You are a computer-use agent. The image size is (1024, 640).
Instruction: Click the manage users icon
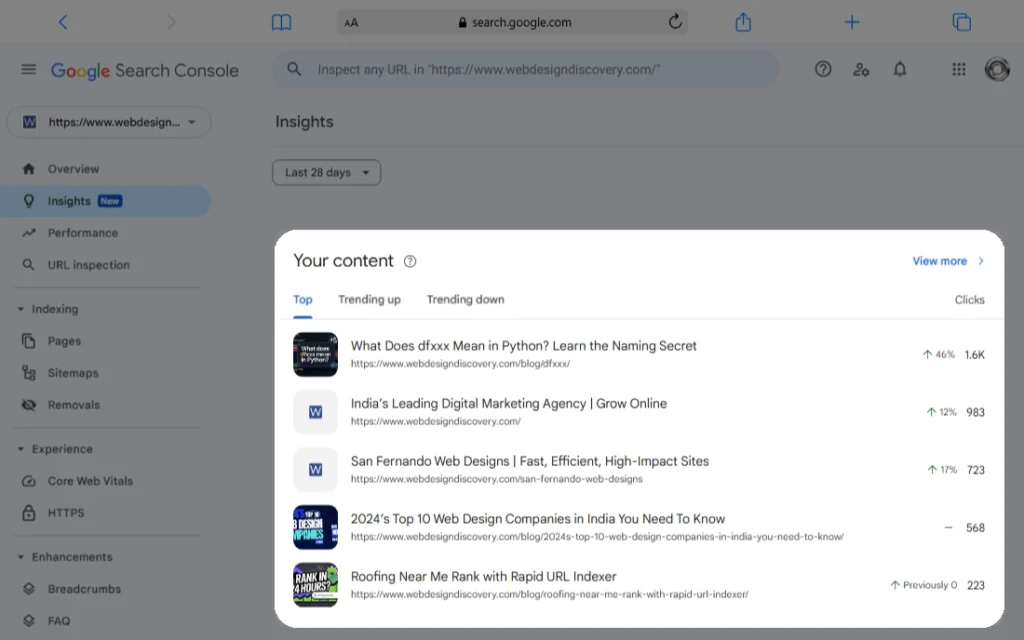(x=861, y=69)
